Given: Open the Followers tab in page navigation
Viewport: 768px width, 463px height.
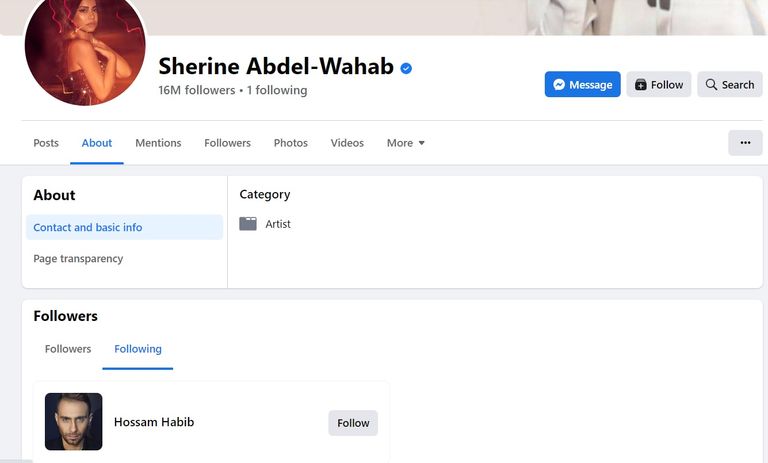Looking at the screenshot, I should [x=227, y=143].
